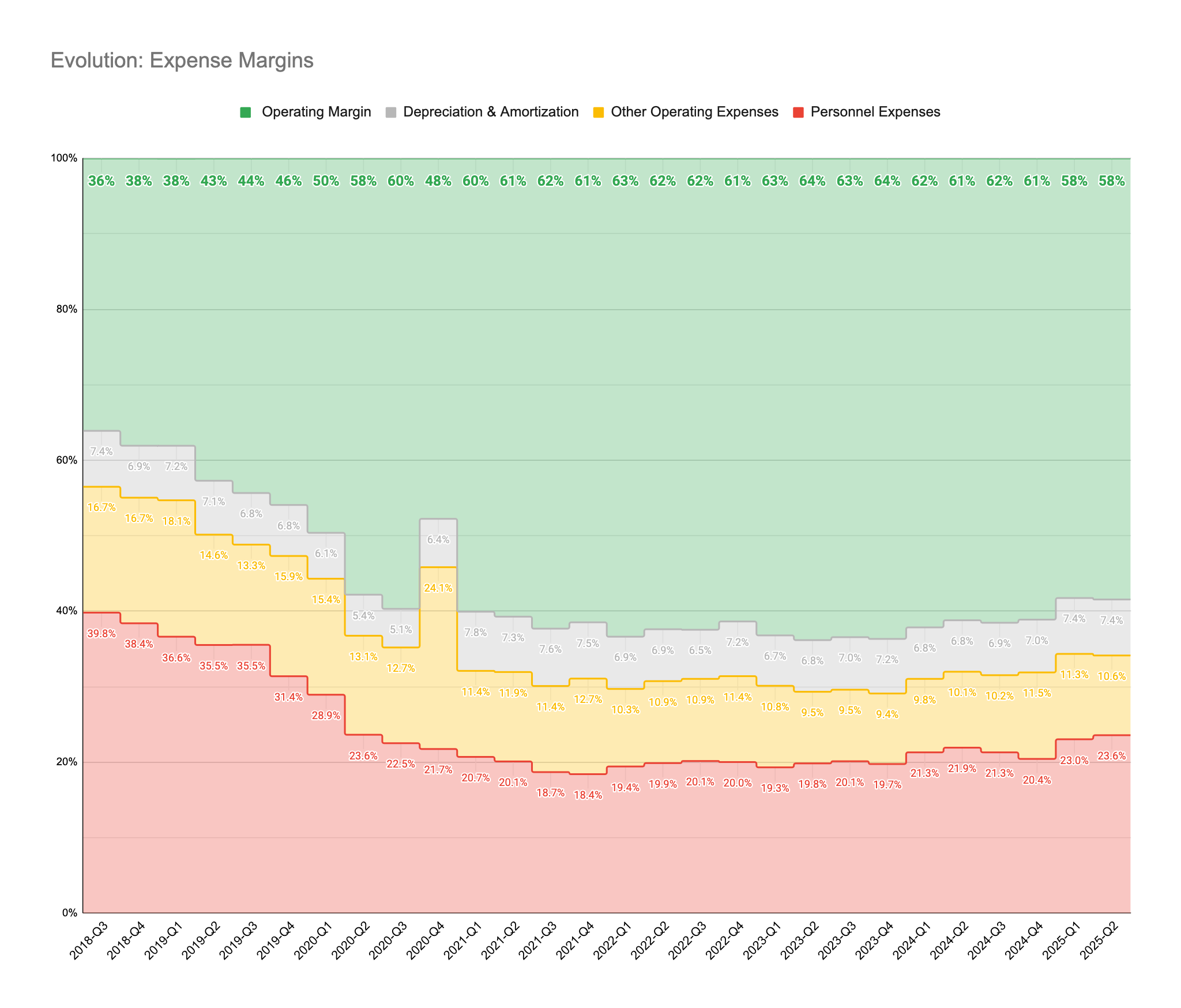
Task: Click the gray Depreciation & Amortization legend swatch
Action: [391, 112]
